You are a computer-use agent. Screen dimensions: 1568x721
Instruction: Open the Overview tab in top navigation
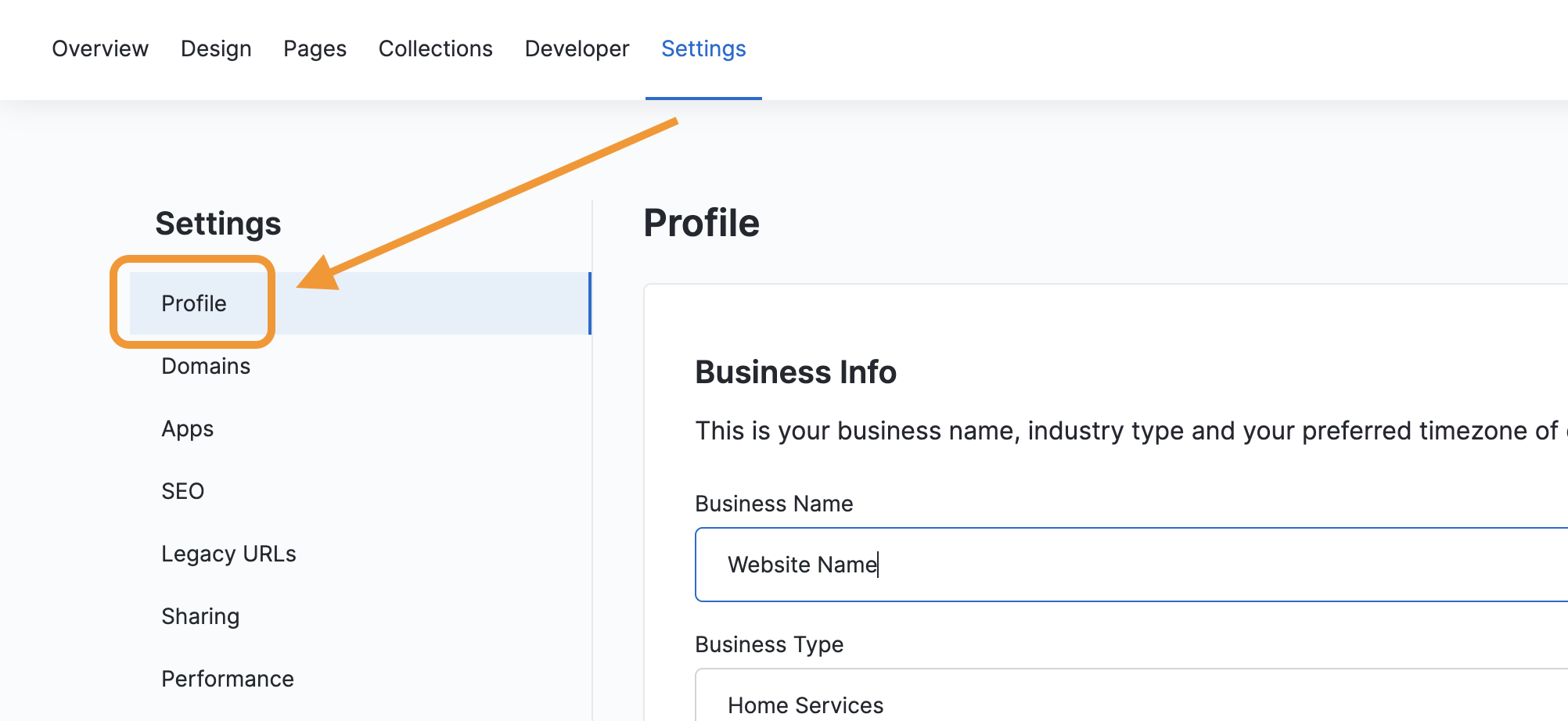100,48
